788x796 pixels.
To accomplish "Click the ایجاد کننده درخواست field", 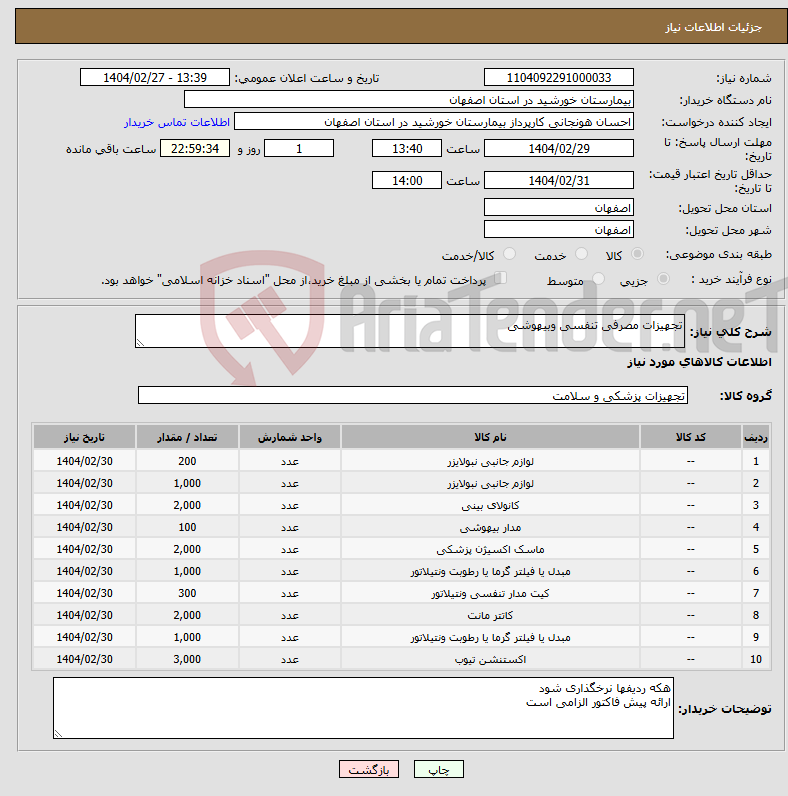I will click(x=434, y=122).
